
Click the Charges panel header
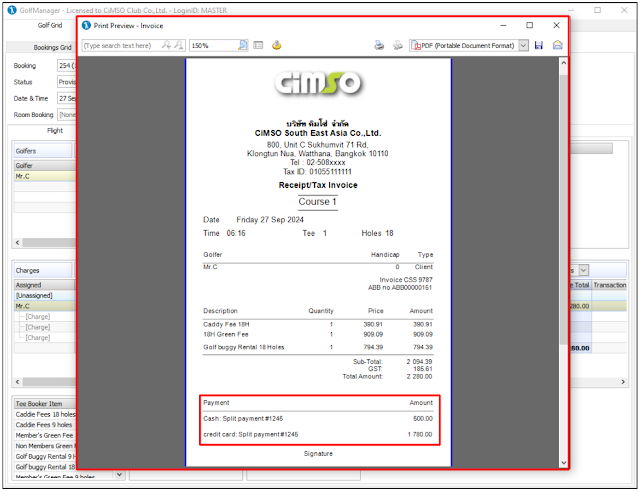(43, 270)
